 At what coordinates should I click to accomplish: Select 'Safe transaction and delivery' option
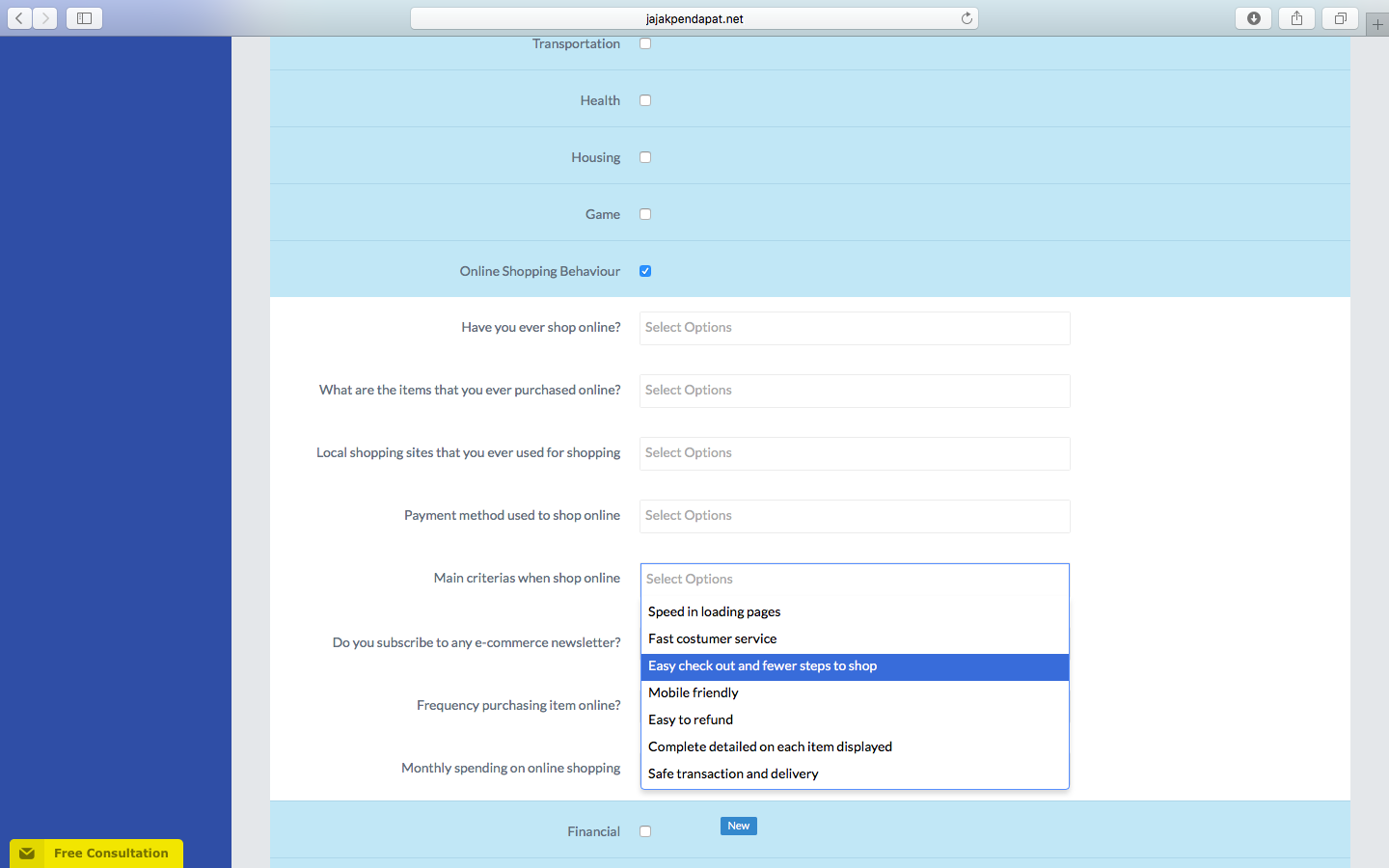pyautogui.click(x=855, y=773)
